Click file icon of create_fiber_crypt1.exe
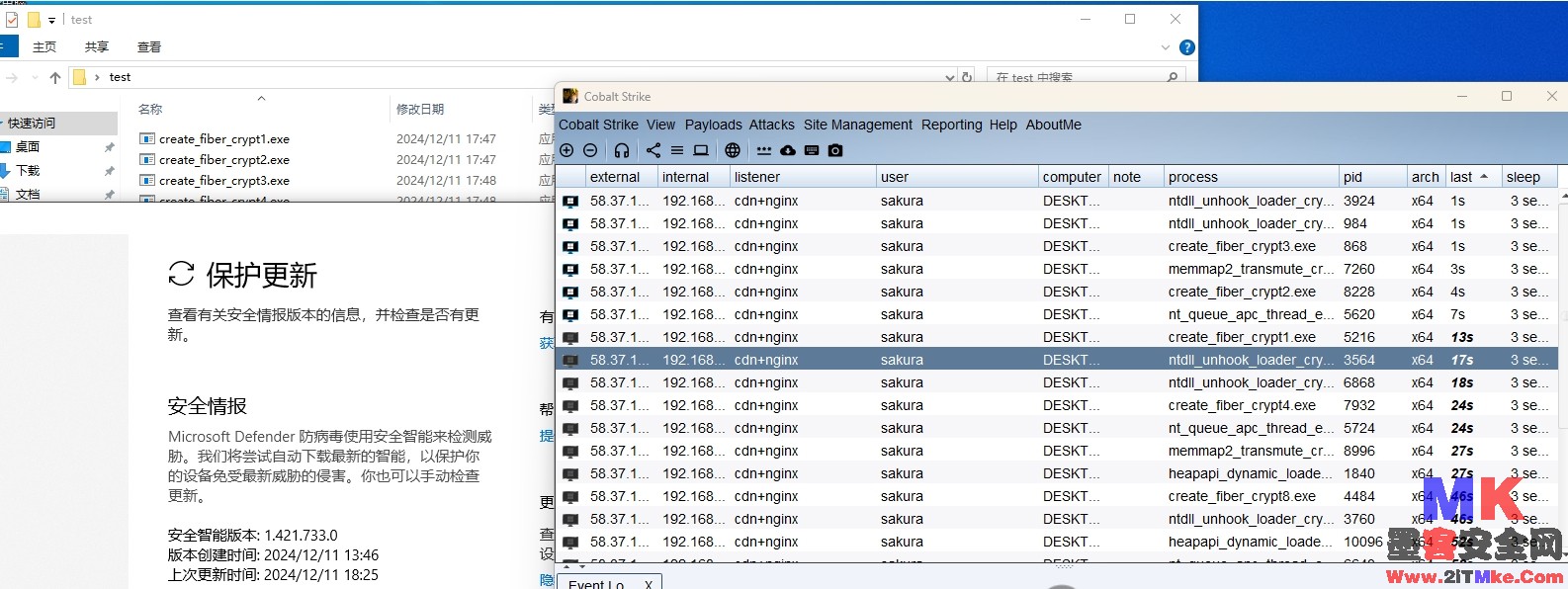 coord(147,139)
